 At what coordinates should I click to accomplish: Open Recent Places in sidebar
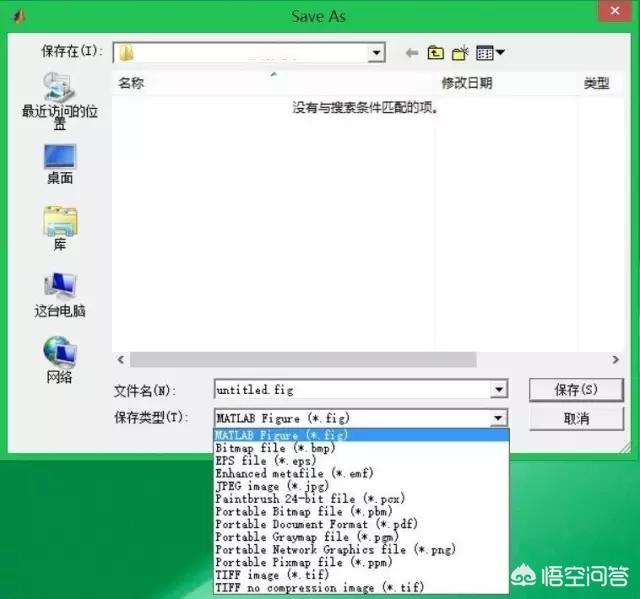[x=59, y=100]
